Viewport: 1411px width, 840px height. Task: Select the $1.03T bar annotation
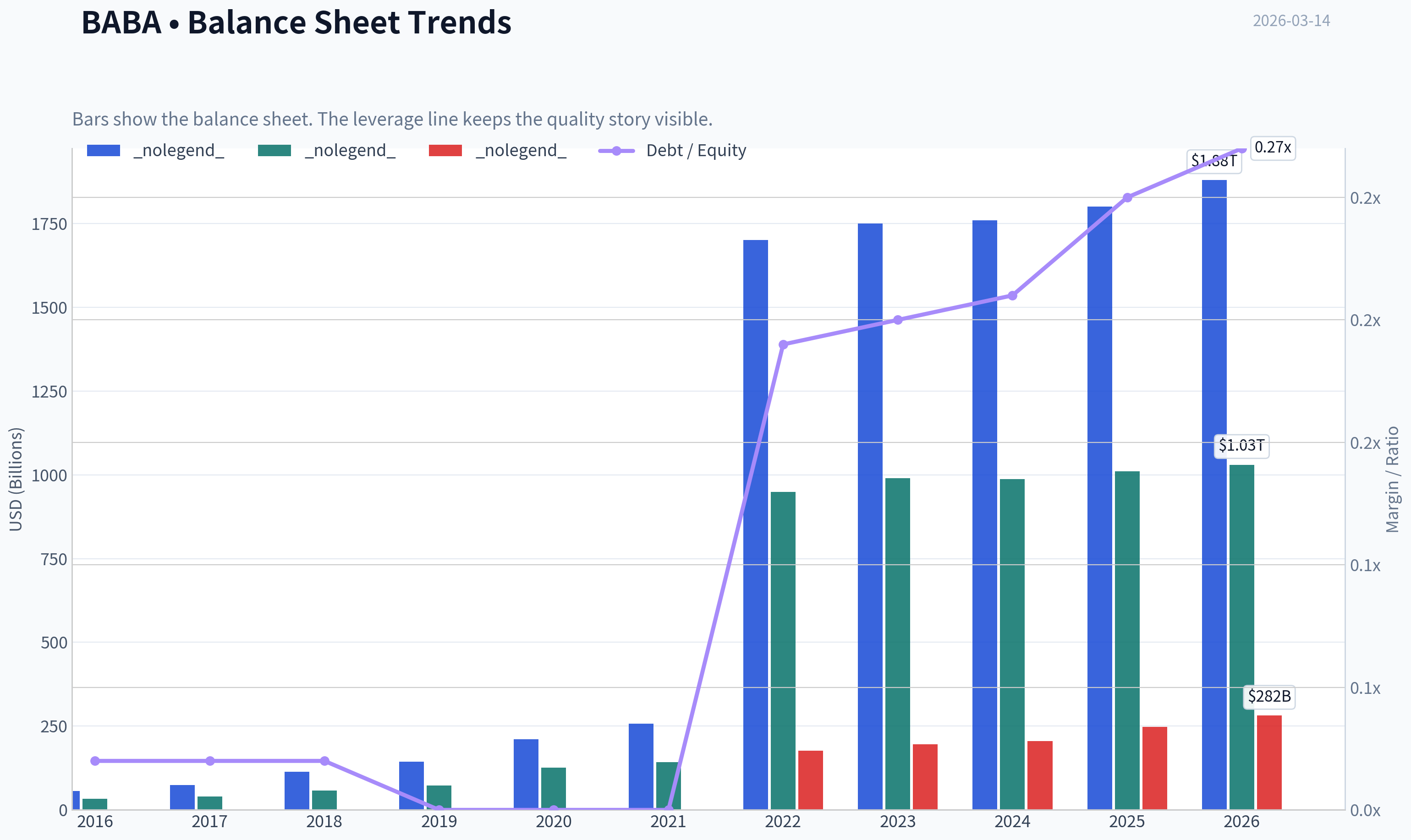click(x=1242, y=446)
